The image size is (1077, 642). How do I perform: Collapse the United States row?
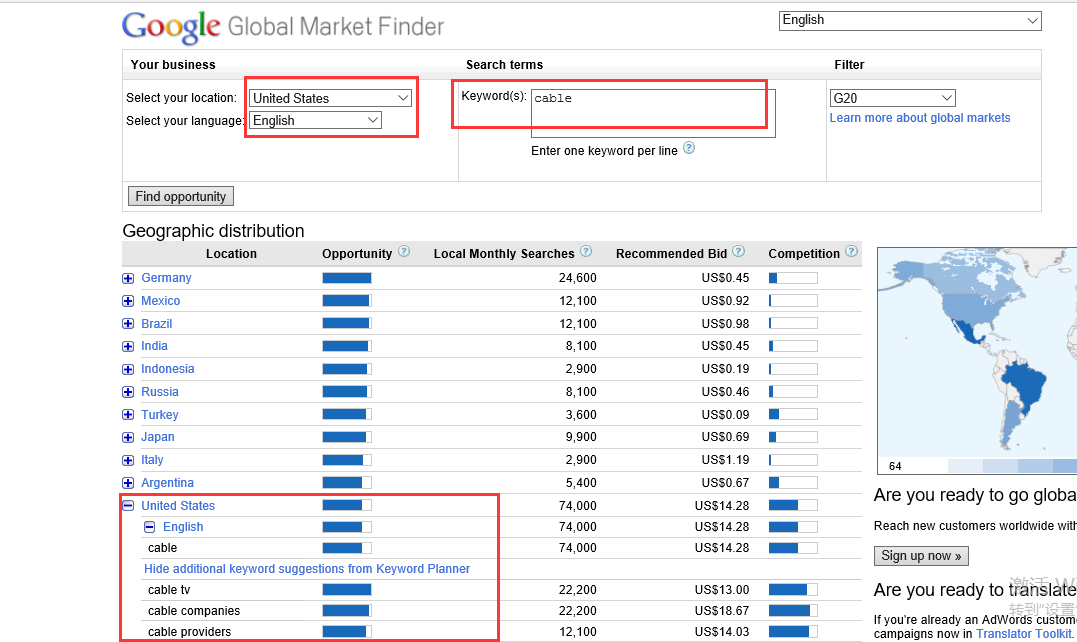point(128,505)
